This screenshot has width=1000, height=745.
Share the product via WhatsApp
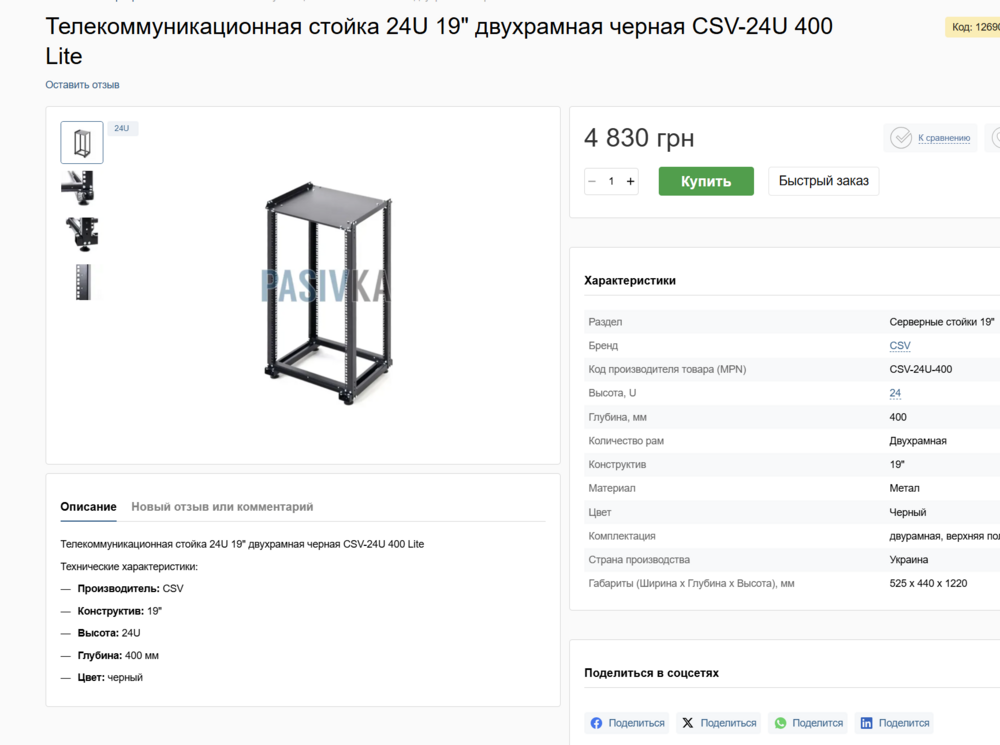tap(808, 722)
